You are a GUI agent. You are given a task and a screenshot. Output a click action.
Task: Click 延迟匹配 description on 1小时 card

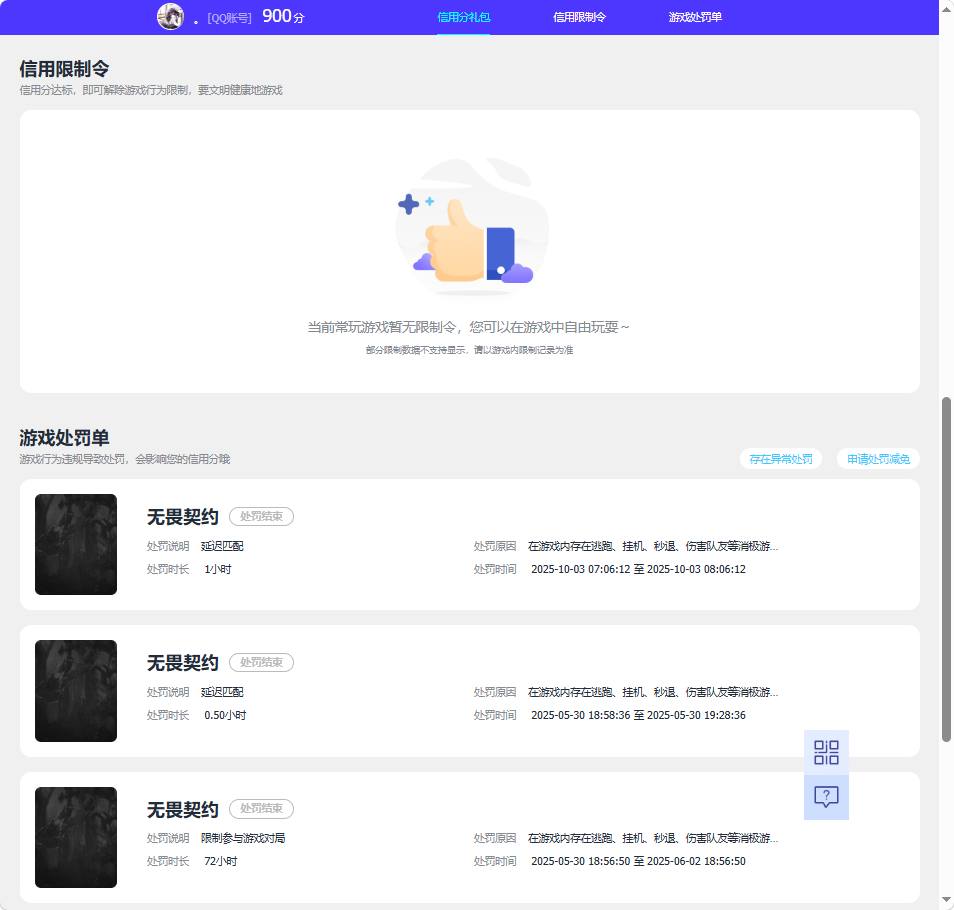(x=222, y=546)
